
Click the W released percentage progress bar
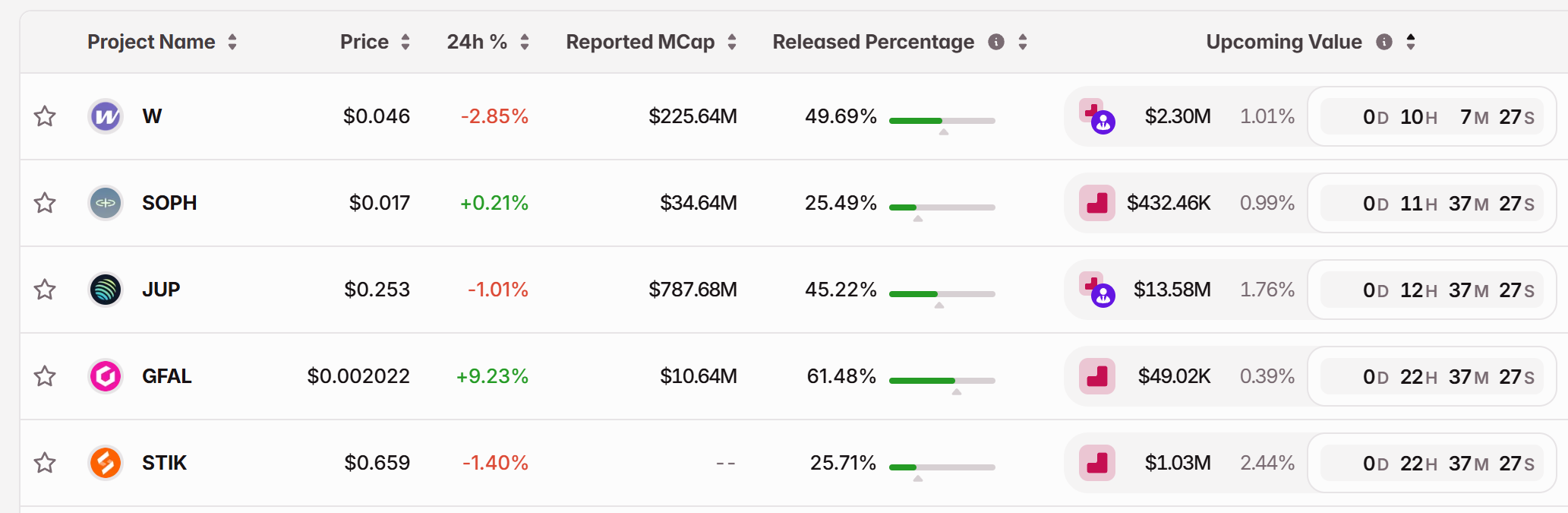[x=942, y=121]
